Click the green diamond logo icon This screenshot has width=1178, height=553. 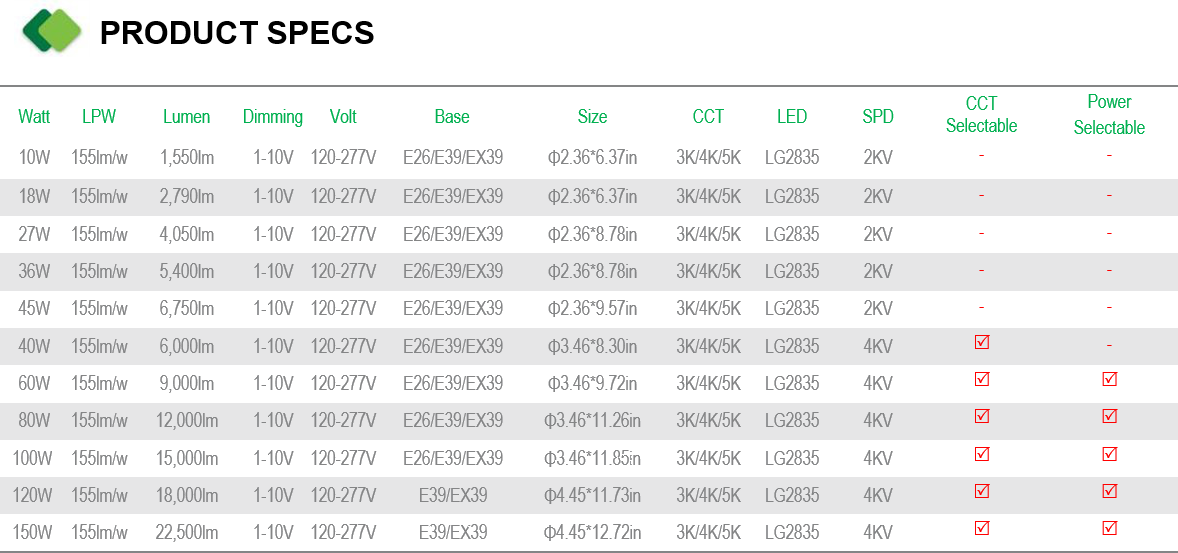(x=52, y=30)
